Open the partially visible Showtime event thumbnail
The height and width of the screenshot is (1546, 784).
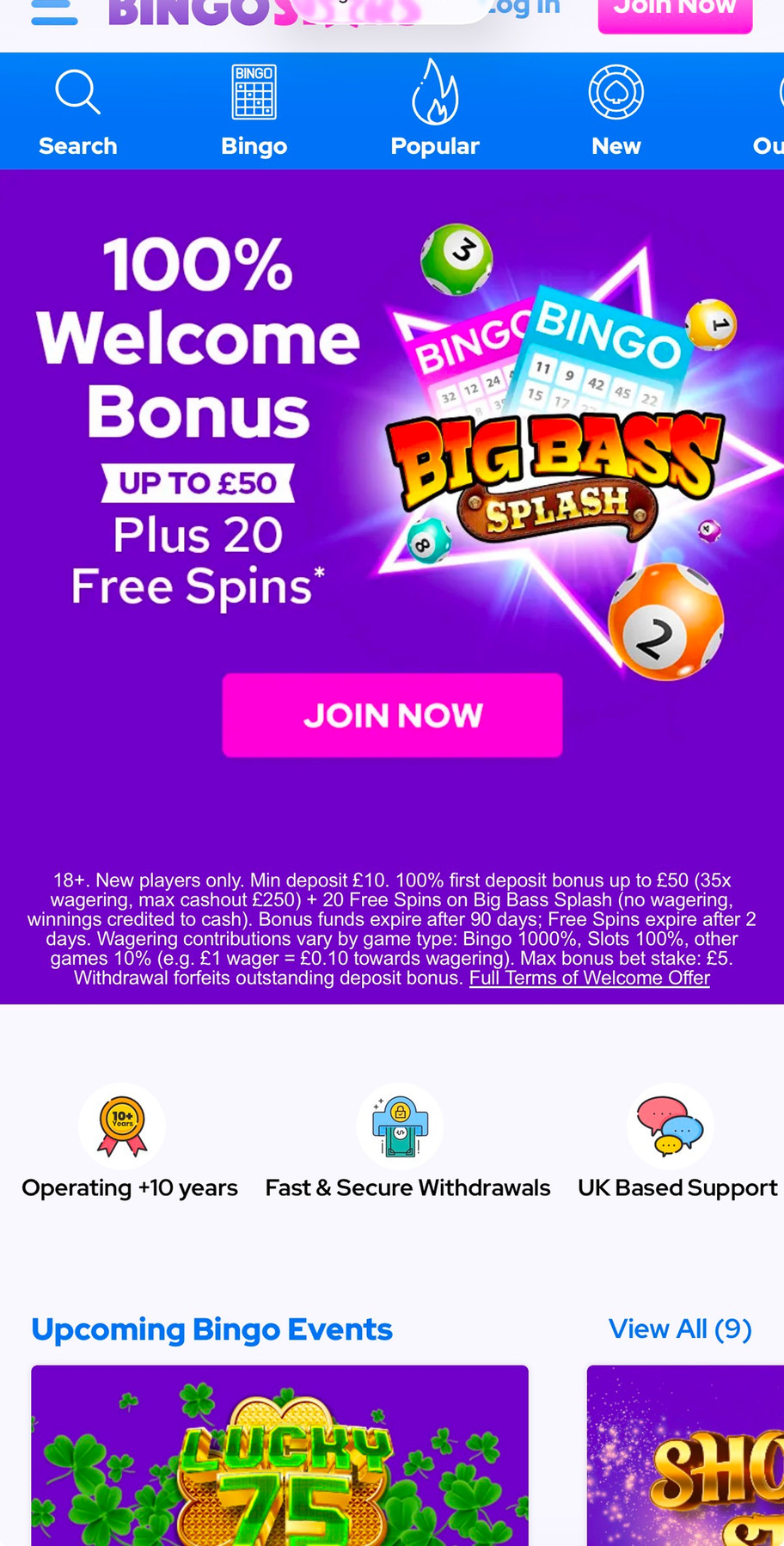coord(685,1455)
